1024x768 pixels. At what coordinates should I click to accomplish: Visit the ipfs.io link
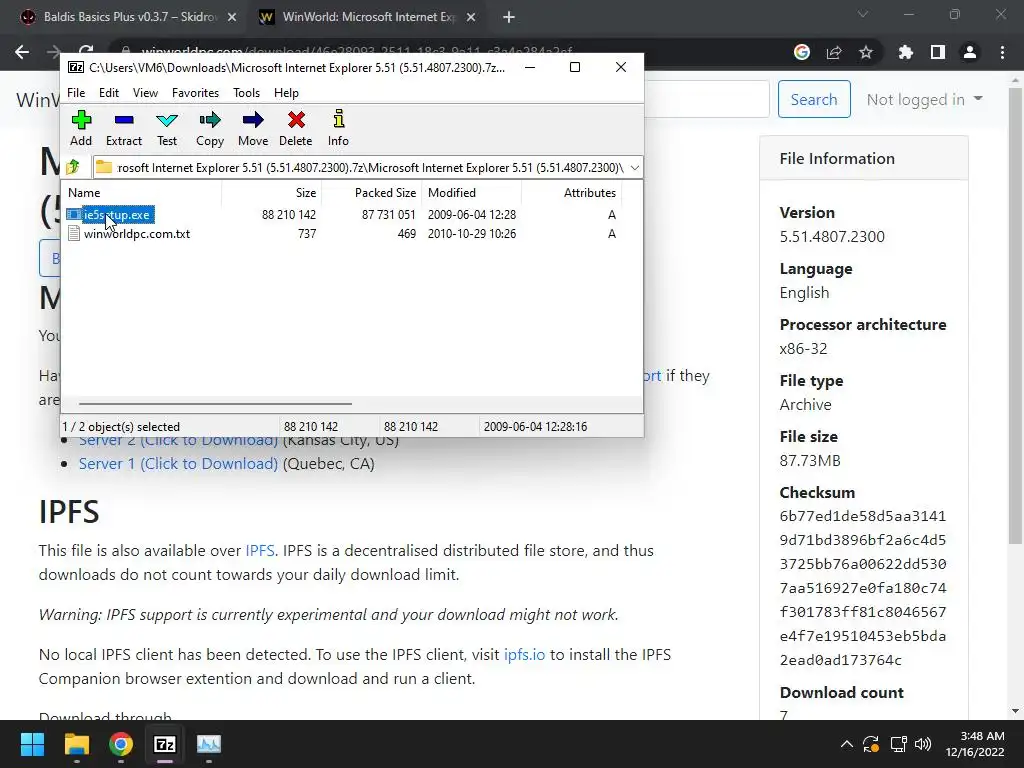[524, 654]
